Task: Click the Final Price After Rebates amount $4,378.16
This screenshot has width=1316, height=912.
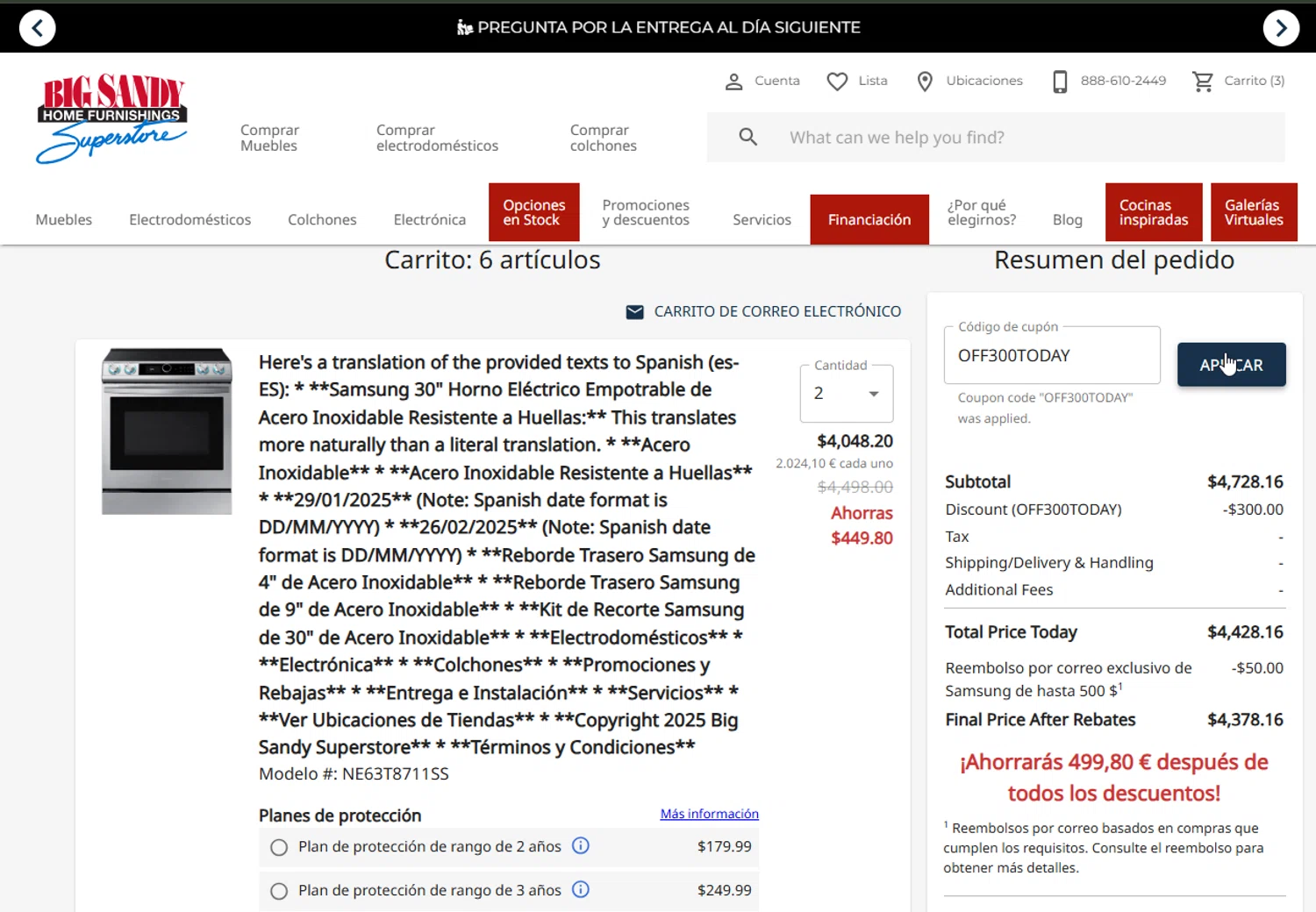Action: [x=1245, y=720]
